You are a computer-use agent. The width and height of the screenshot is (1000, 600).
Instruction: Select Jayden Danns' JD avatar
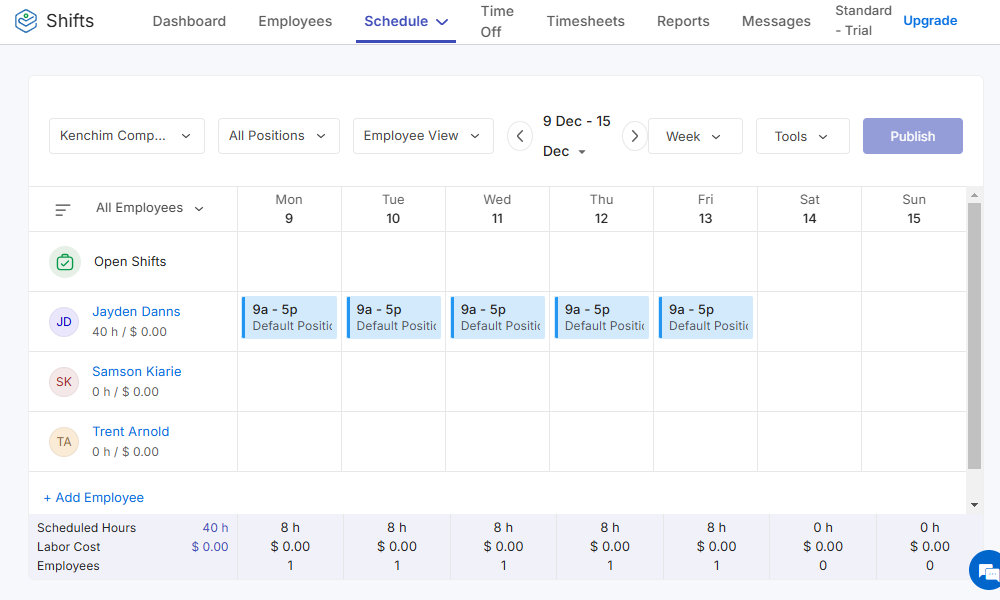coord(64,321)
